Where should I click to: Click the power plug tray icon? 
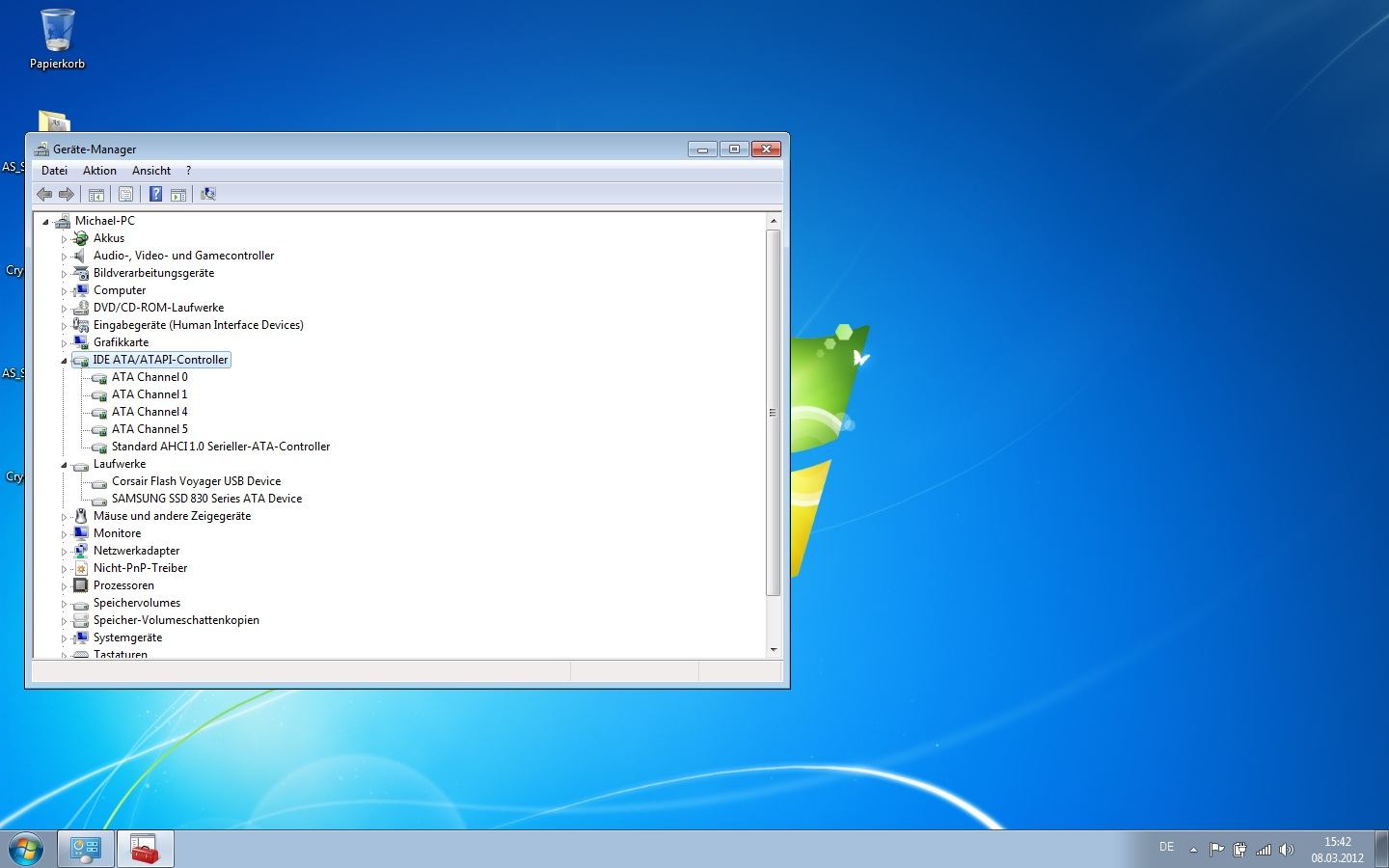coord(1240,850)
